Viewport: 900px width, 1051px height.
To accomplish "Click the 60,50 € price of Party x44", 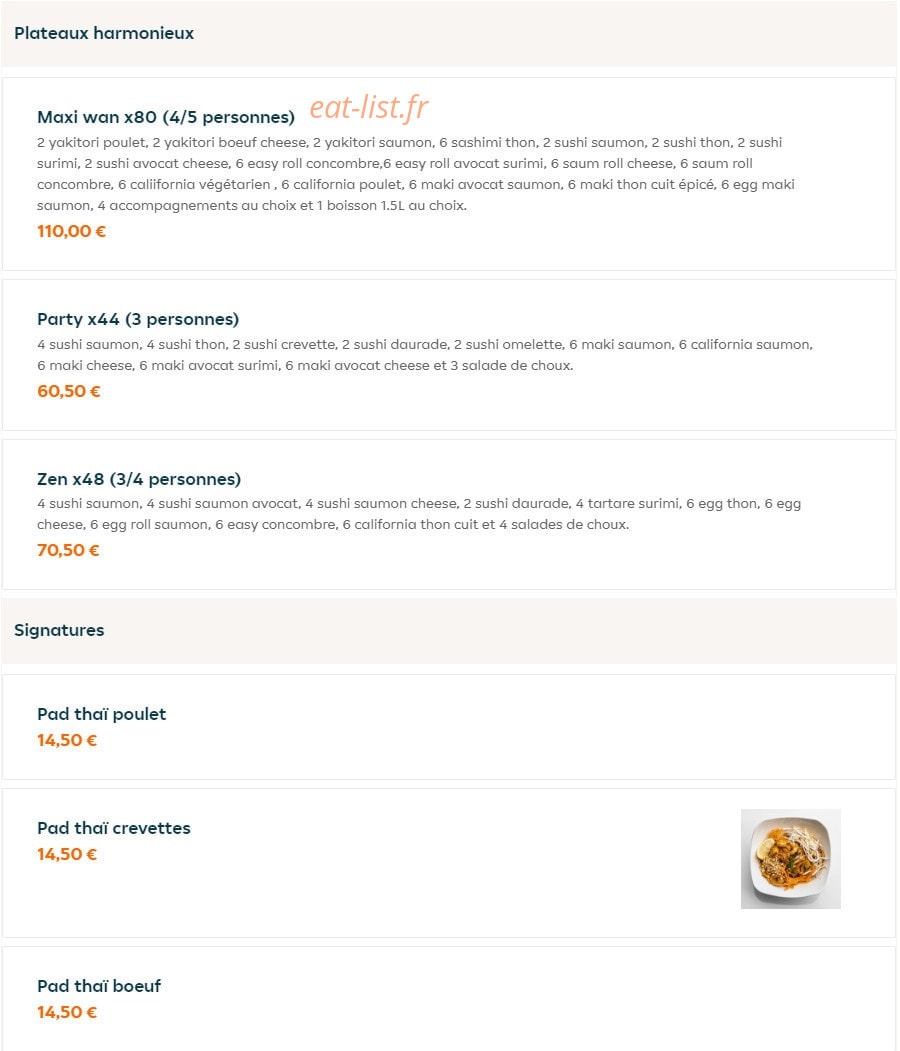I will click(68, 391).
